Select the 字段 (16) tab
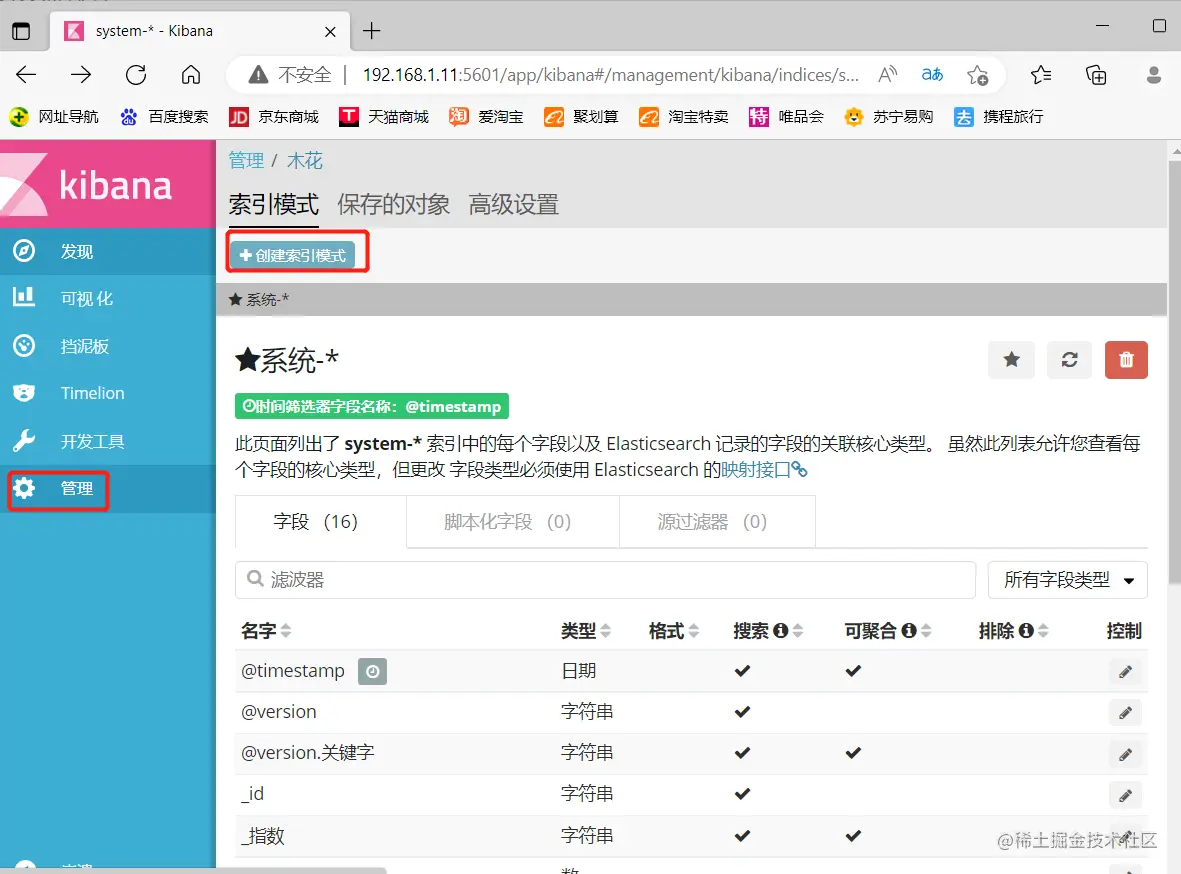 320,521
